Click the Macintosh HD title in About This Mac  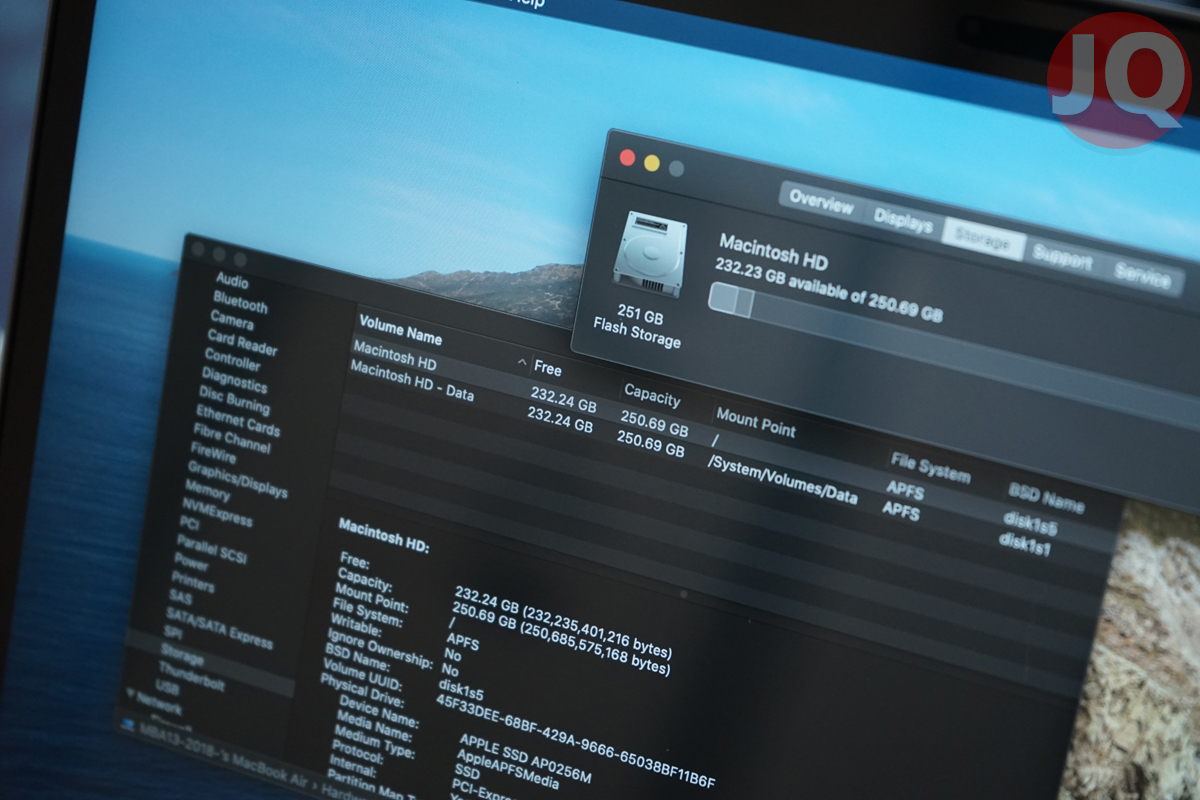click(x=773, y=250)
